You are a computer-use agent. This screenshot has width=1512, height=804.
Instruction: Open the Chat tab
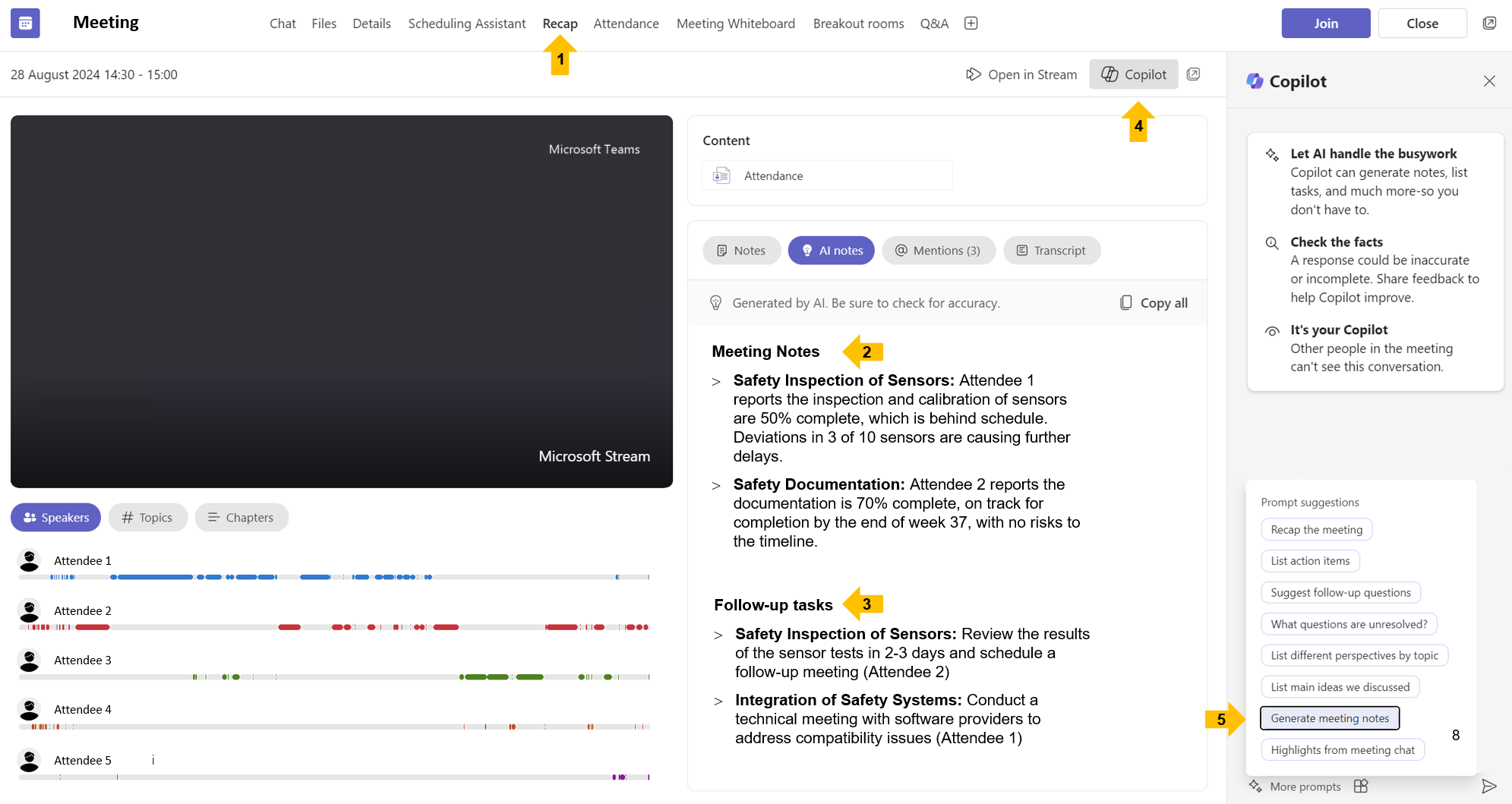pos(283,24)
